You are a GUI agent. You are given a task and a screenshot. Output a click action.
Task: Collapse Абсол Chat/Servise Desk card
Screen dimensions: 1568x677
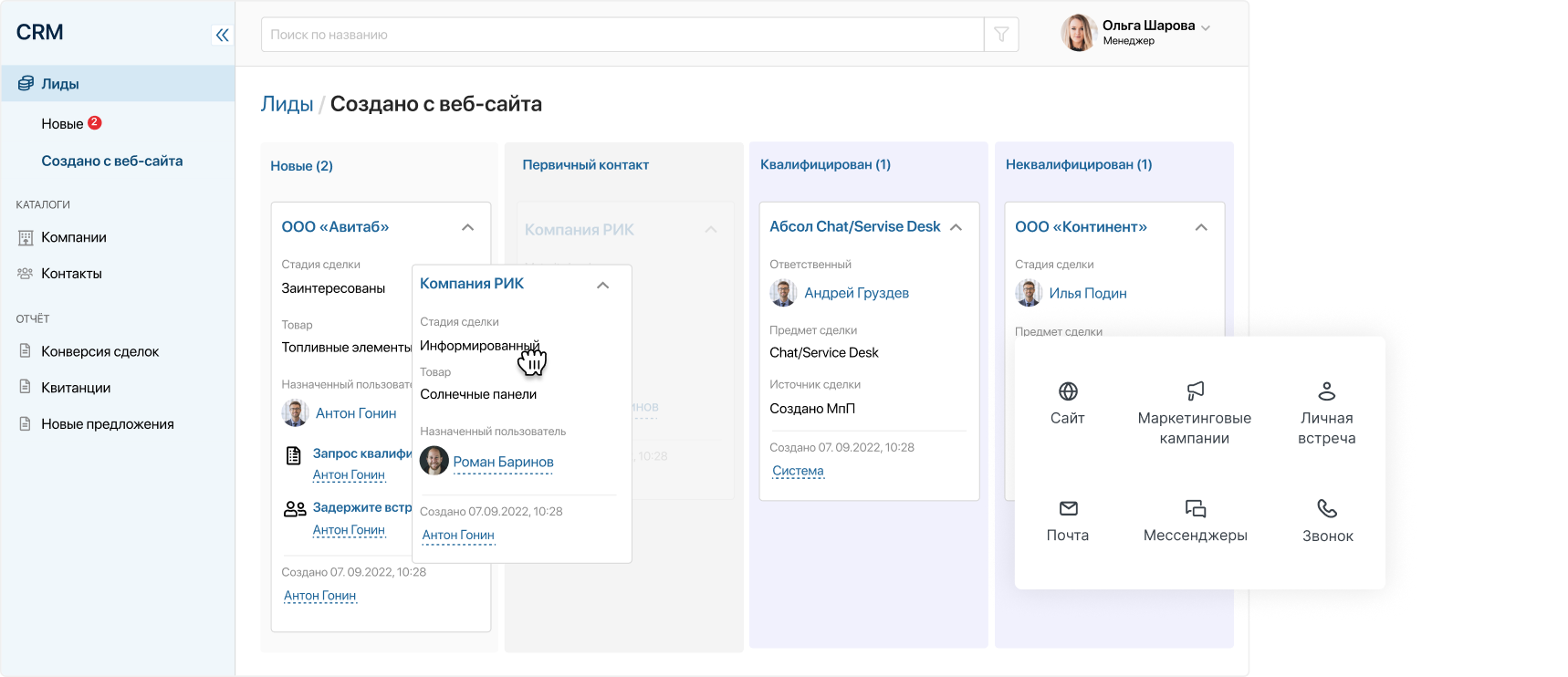[956, 227]
